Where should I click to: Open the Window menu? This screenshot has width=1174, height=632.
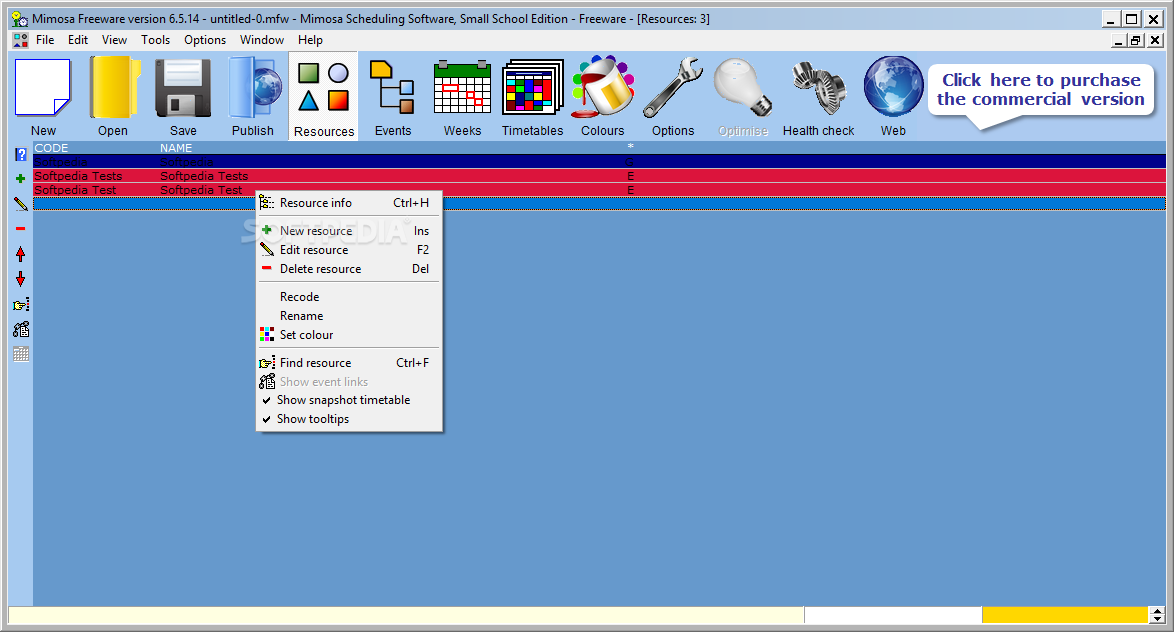(x=262, y=40)
